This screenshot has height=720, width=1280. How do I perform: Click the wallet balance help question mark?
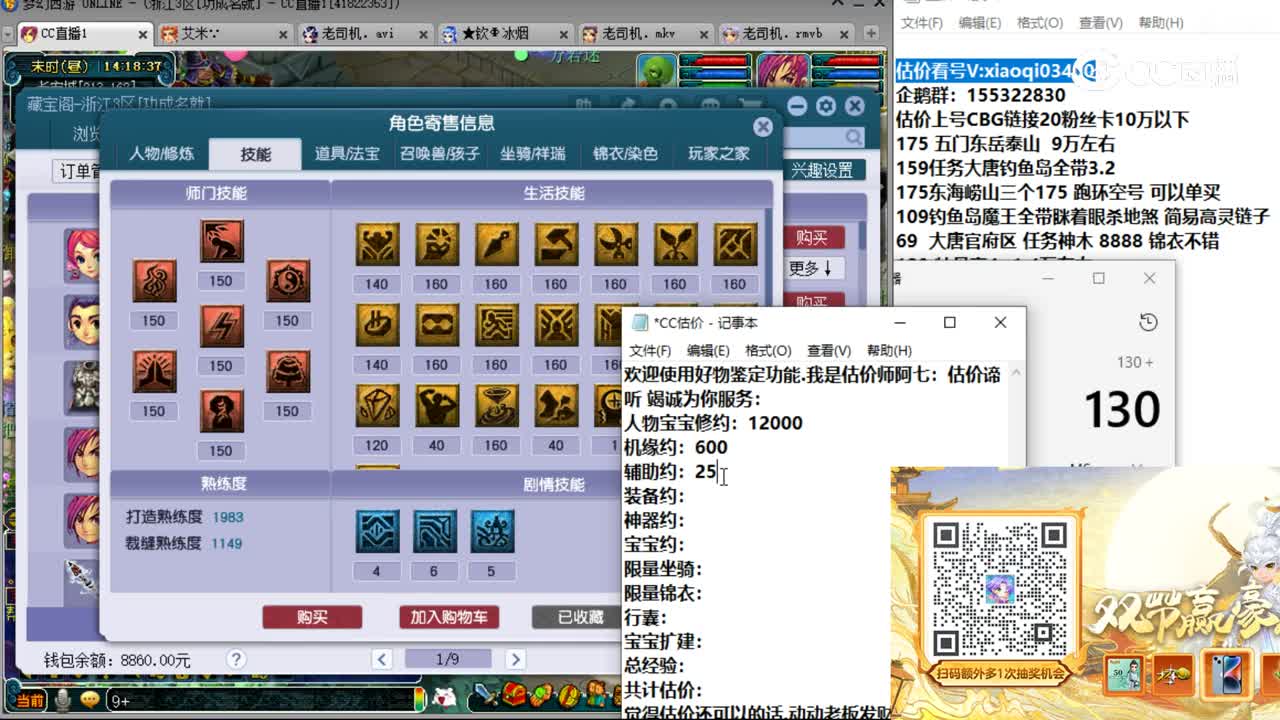coord(236,659)
